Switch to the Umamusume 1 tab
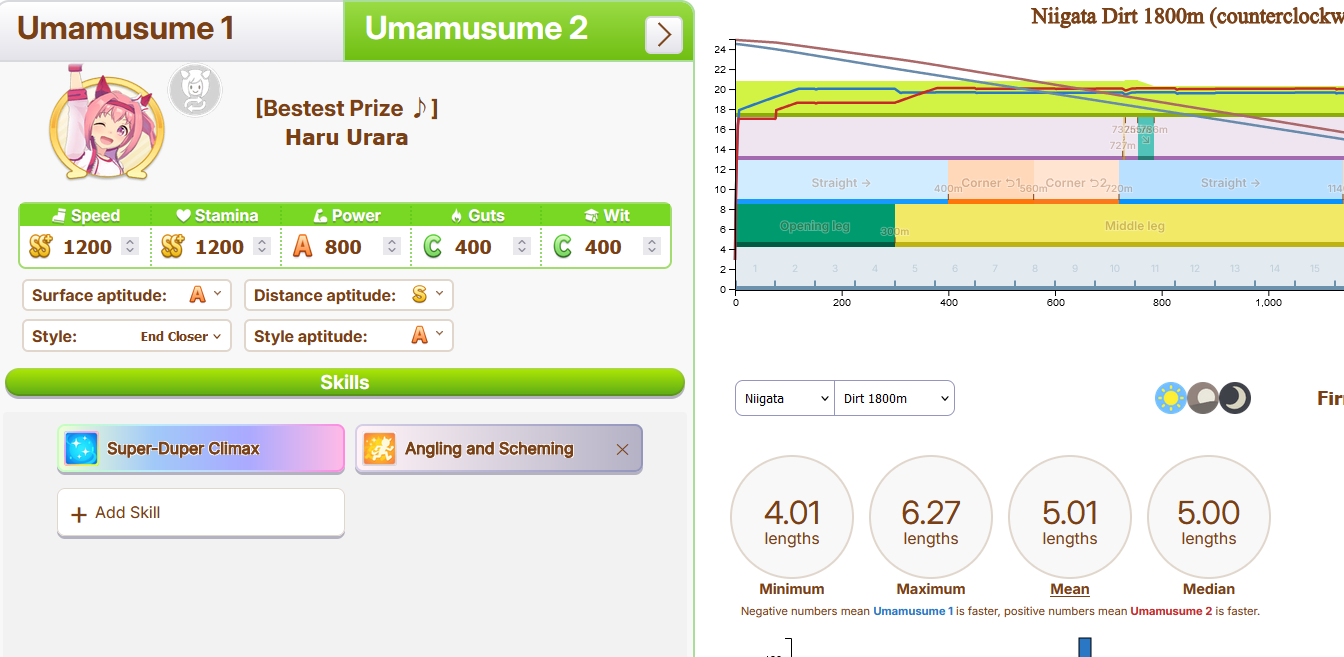Image resolution: width=1344 pixels, height=657 pixels. [x=172, y=30]
